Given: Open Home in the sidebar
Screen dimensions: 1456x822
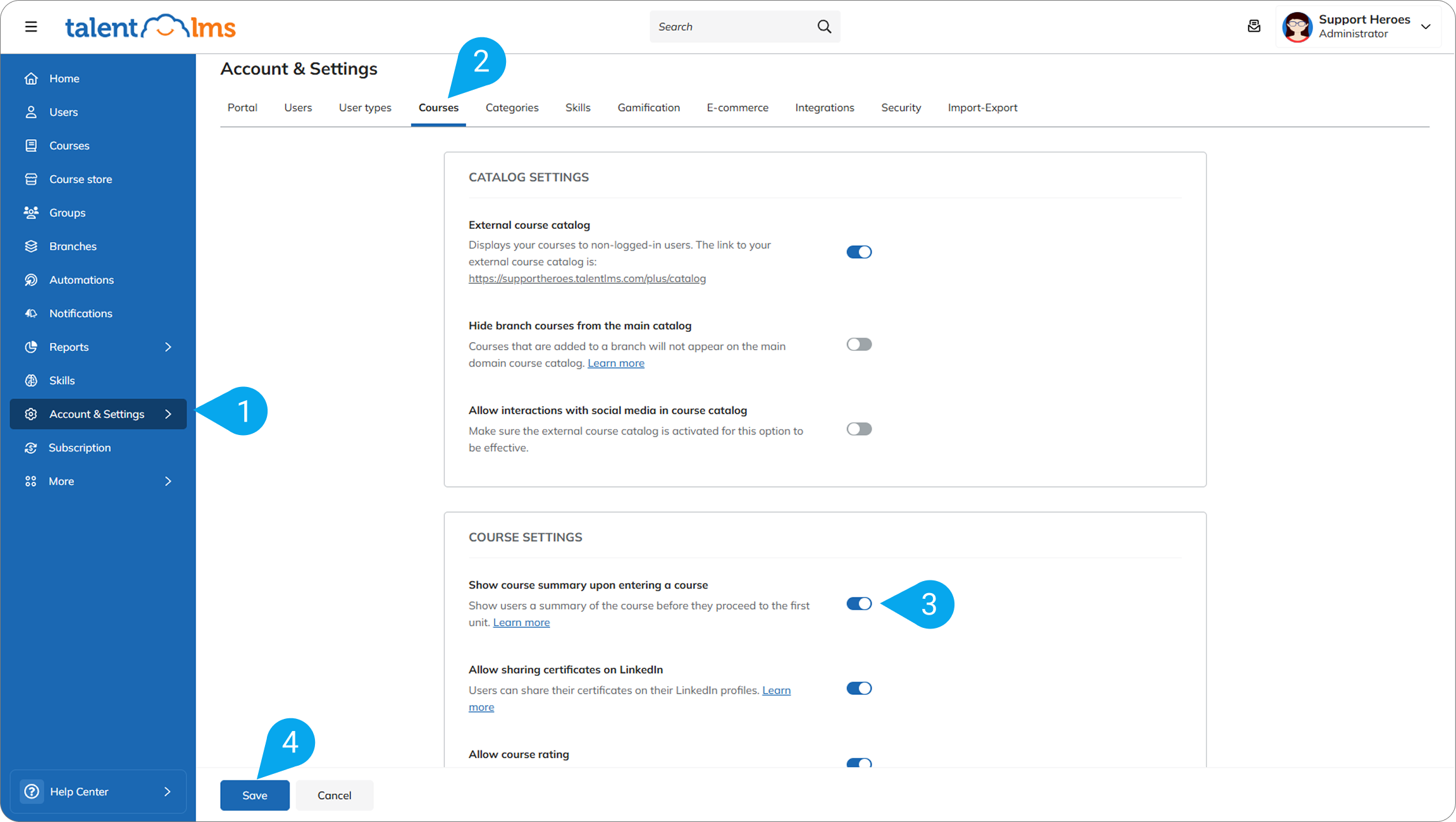Looking at the screenshot, I should point(98,78).
